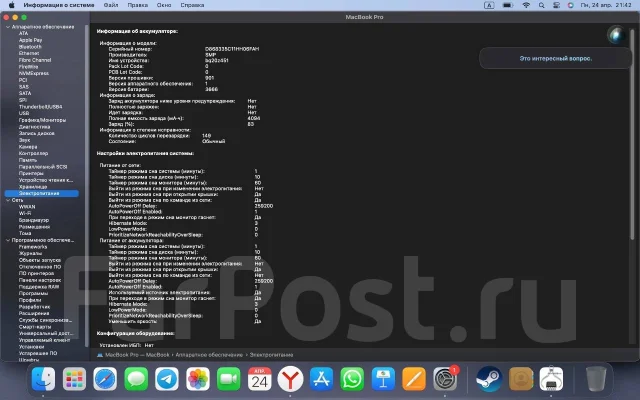The image size is (640, 400).
Task: Select Wi-Fi under Сеть
Action: point(25,213)
